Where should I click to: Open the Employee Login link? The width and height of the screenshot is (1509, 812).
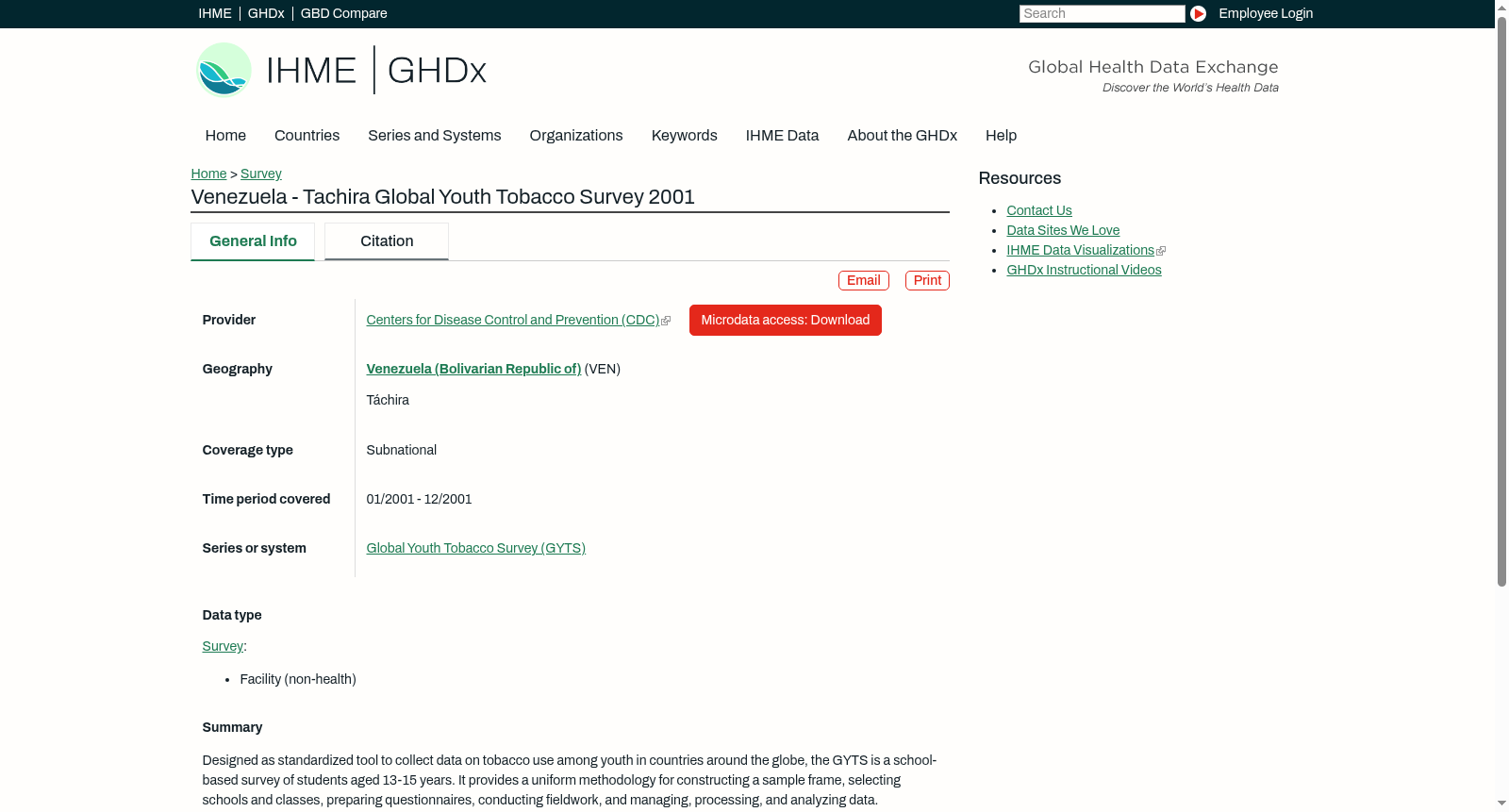tap(1266, 13)
